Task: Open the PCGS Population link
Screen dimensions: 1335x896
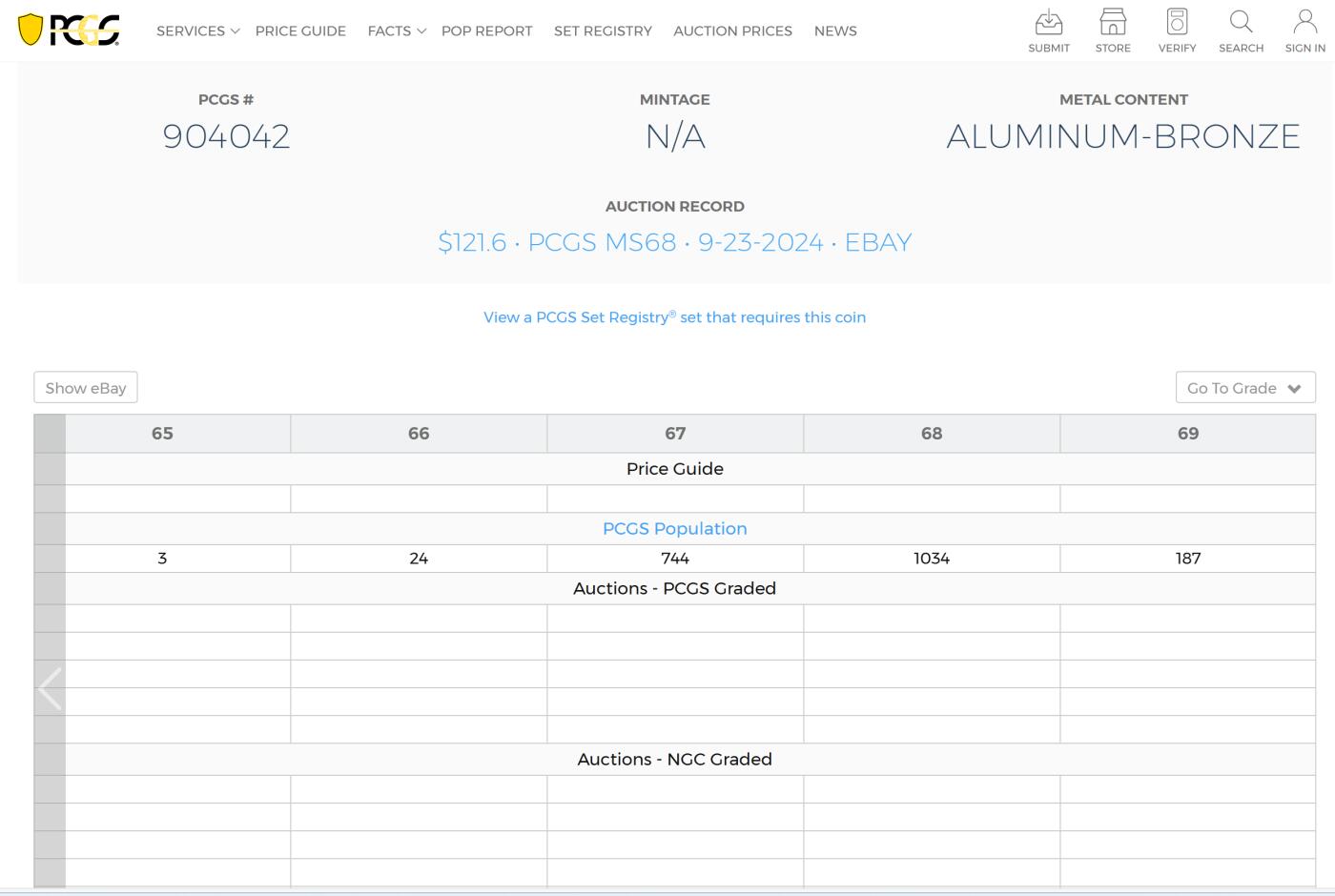Action: [x=674, y=529]
